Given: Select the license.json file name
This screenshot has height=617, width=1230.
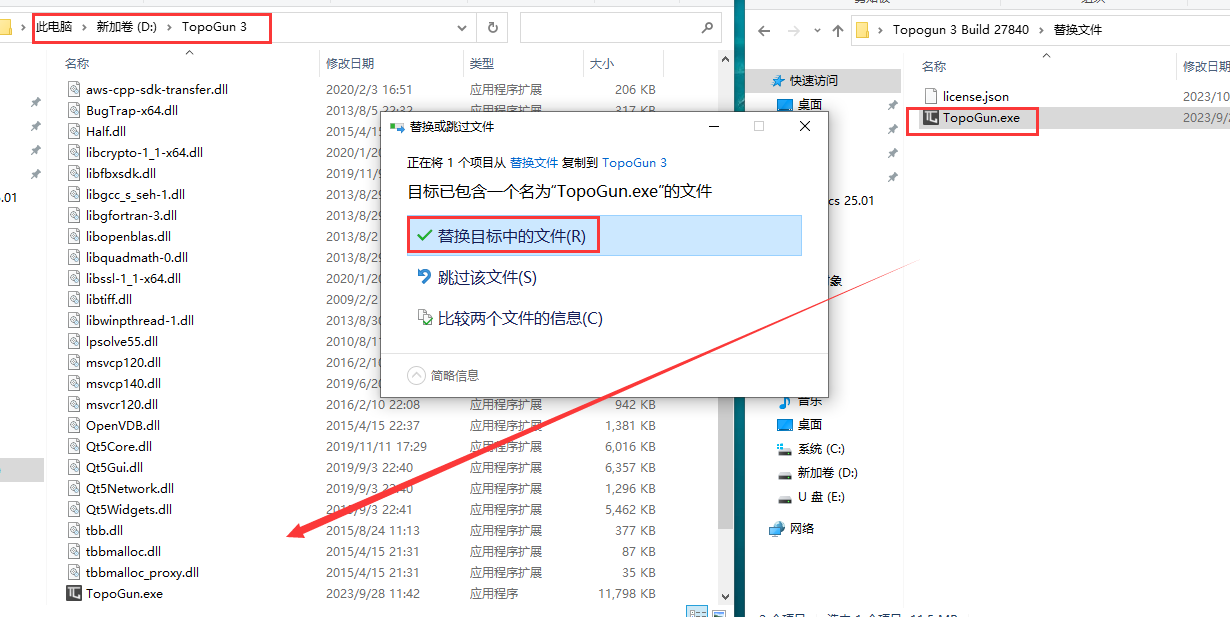Looking at the screenshot, I should (976, 96).
